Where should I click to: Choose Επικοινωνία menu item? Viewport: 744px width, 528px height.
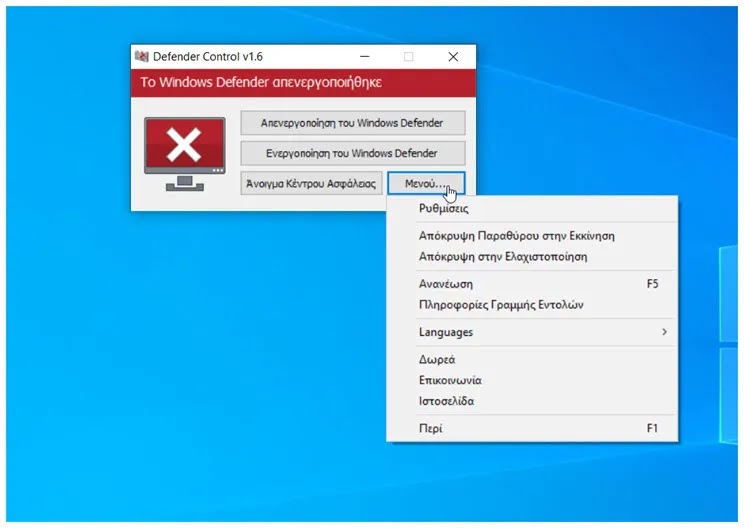click(532, 380)
